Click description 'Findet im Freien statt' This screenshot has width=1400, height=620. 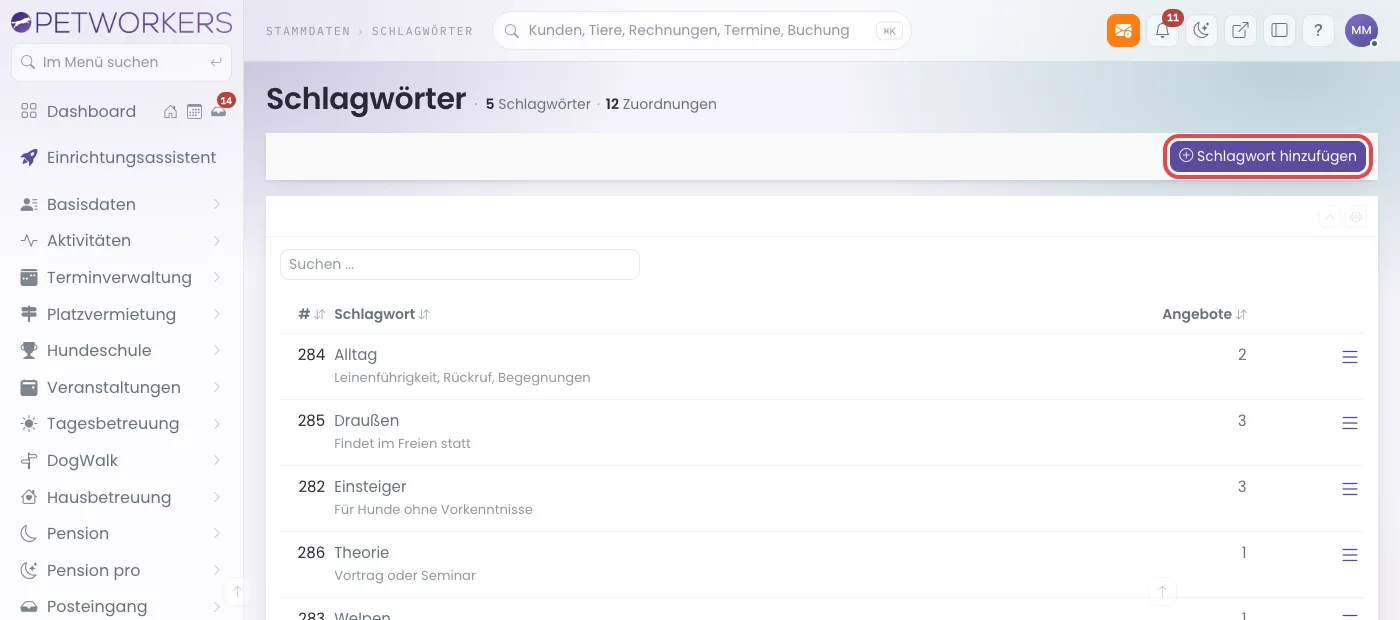402,443
